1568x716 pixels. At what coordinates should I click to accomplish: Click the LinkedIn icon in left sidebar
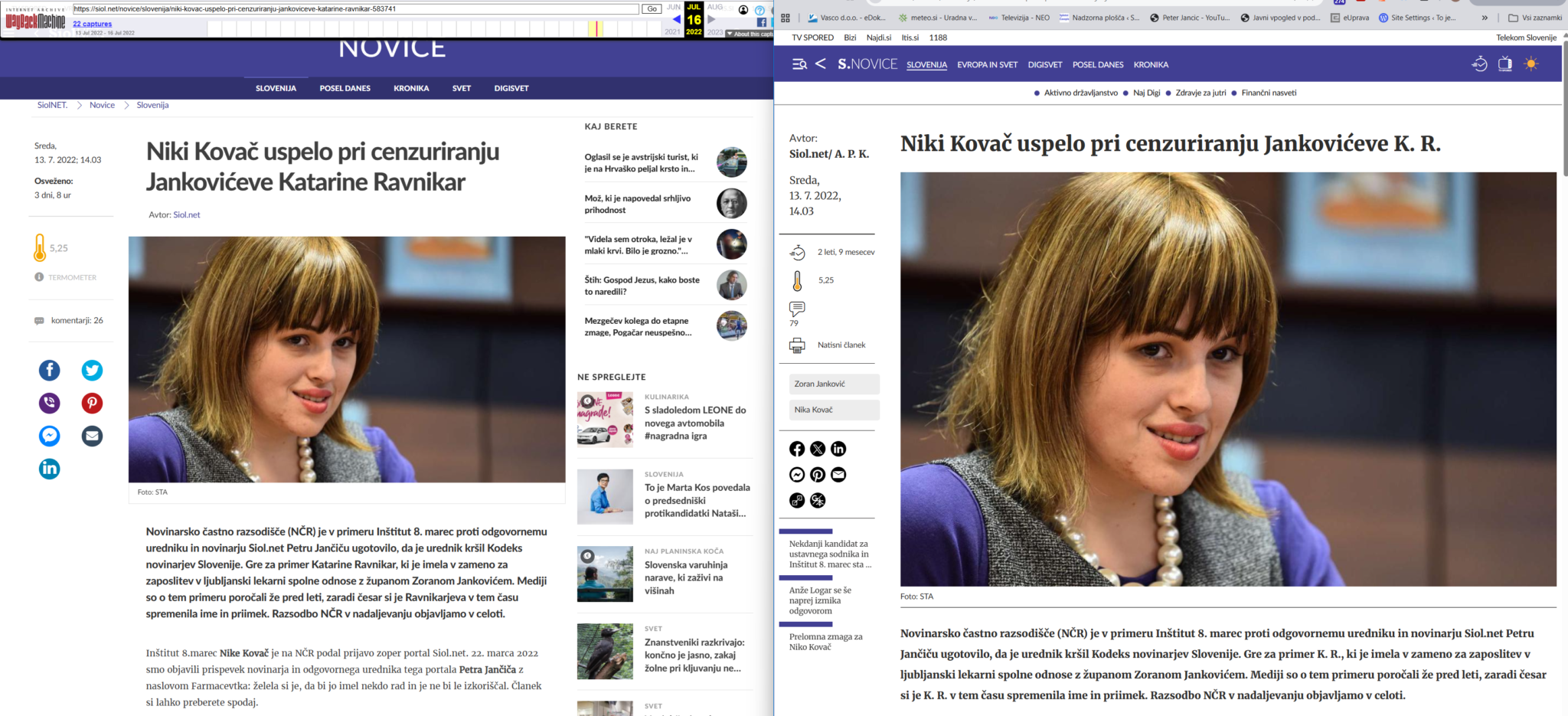(x=50, y=469)
